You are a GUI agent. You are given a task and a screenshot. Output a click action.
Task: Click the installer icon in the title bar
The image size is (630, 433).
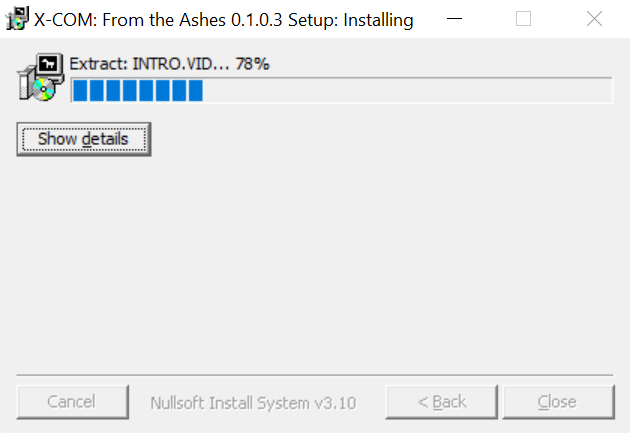(17, 18)
